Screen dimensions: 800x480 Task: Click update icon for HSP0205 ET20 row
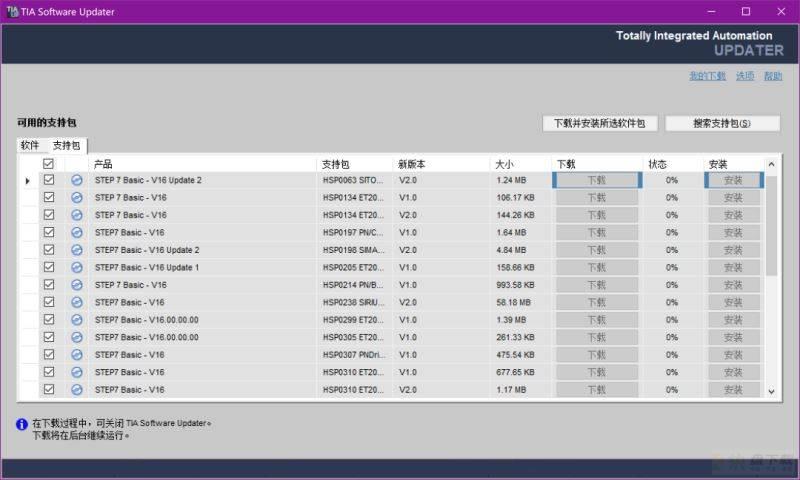[x=77, y=267]
